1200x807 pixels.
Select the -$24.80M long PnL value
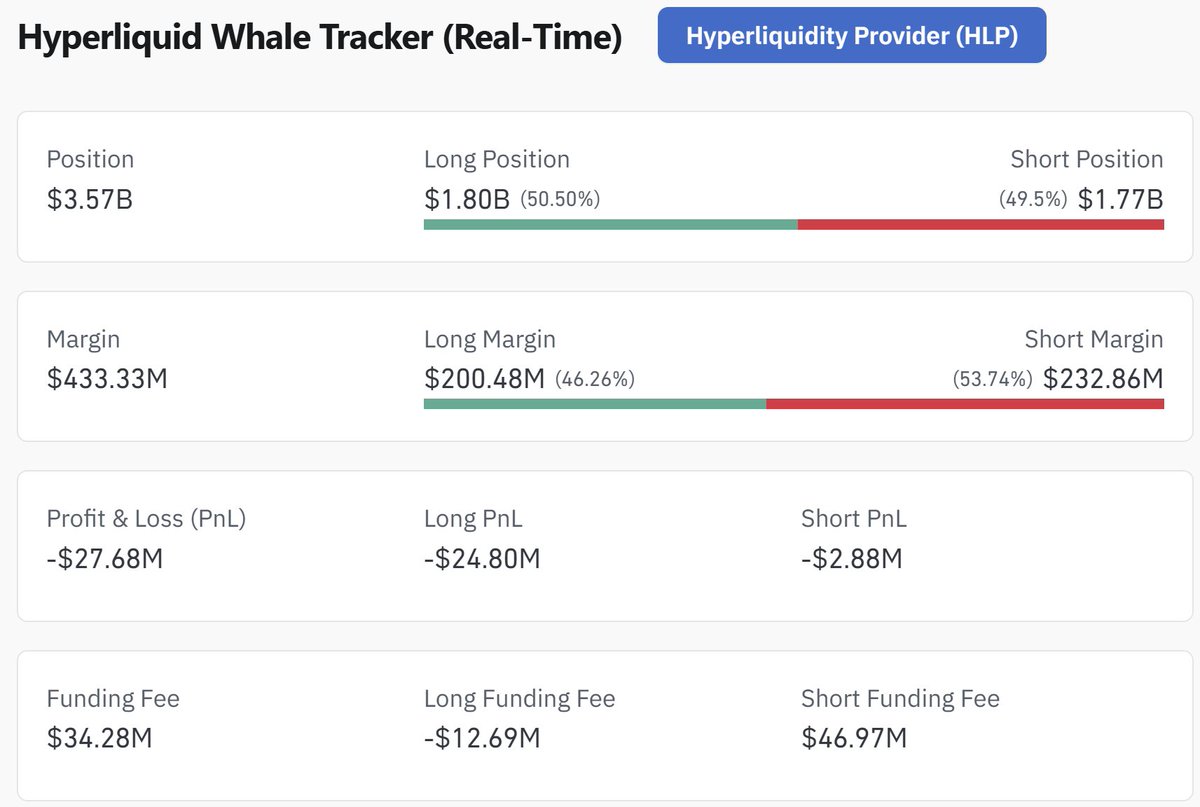482,558
